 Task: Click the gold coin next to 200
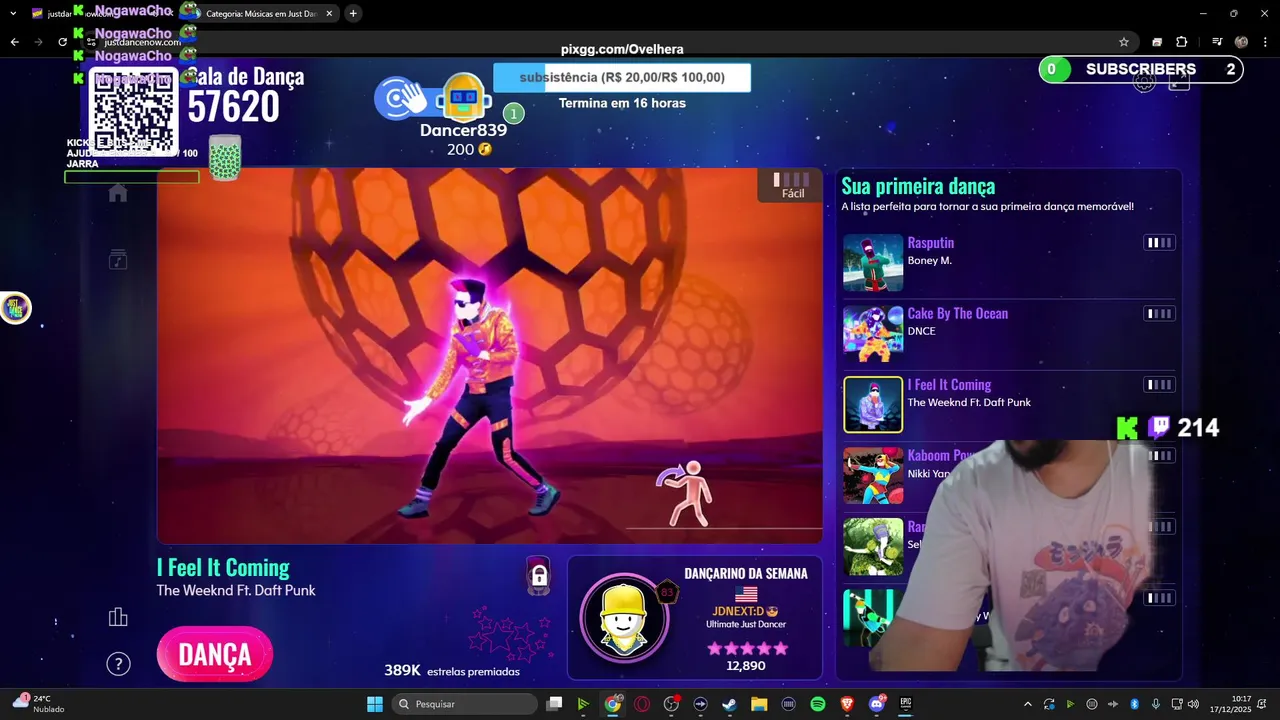[x=485, y=149]
